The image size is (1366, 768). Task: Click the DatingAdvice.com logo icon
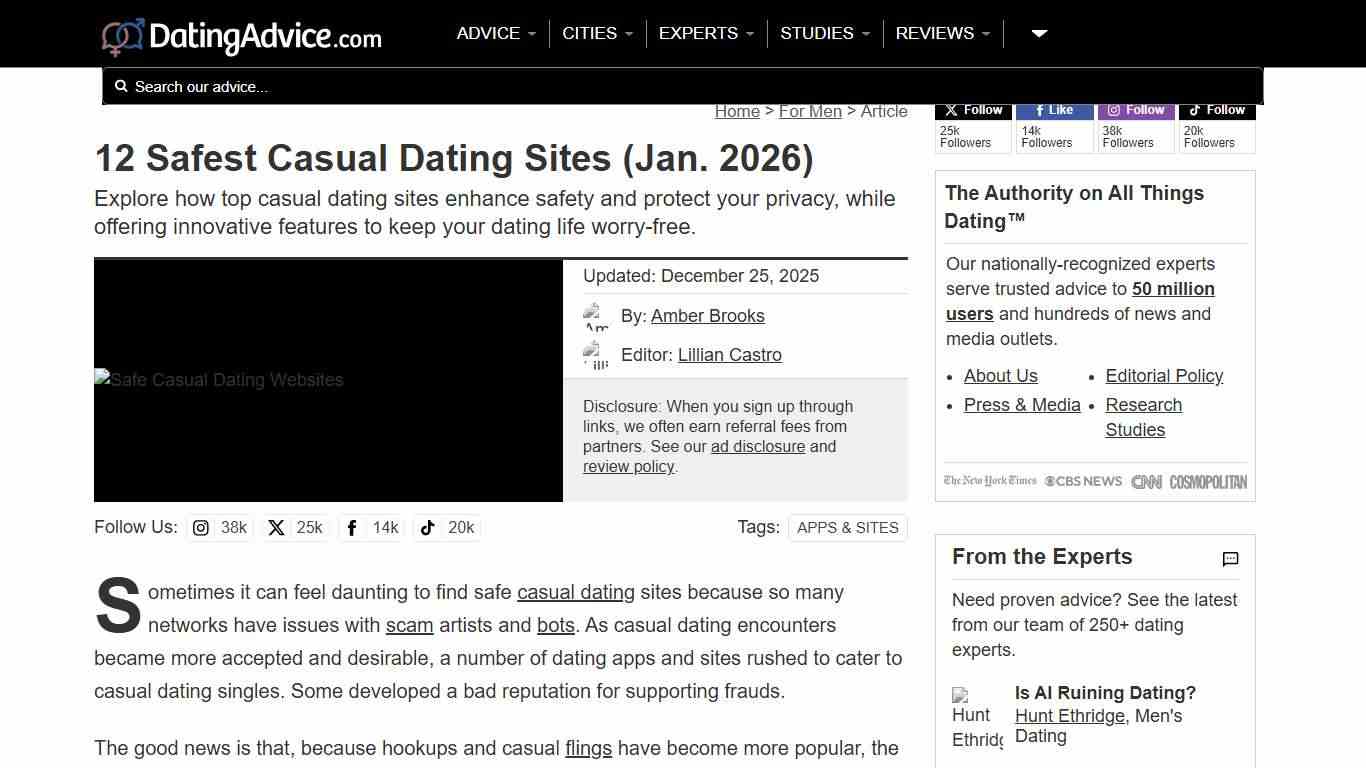pos(120,34)
